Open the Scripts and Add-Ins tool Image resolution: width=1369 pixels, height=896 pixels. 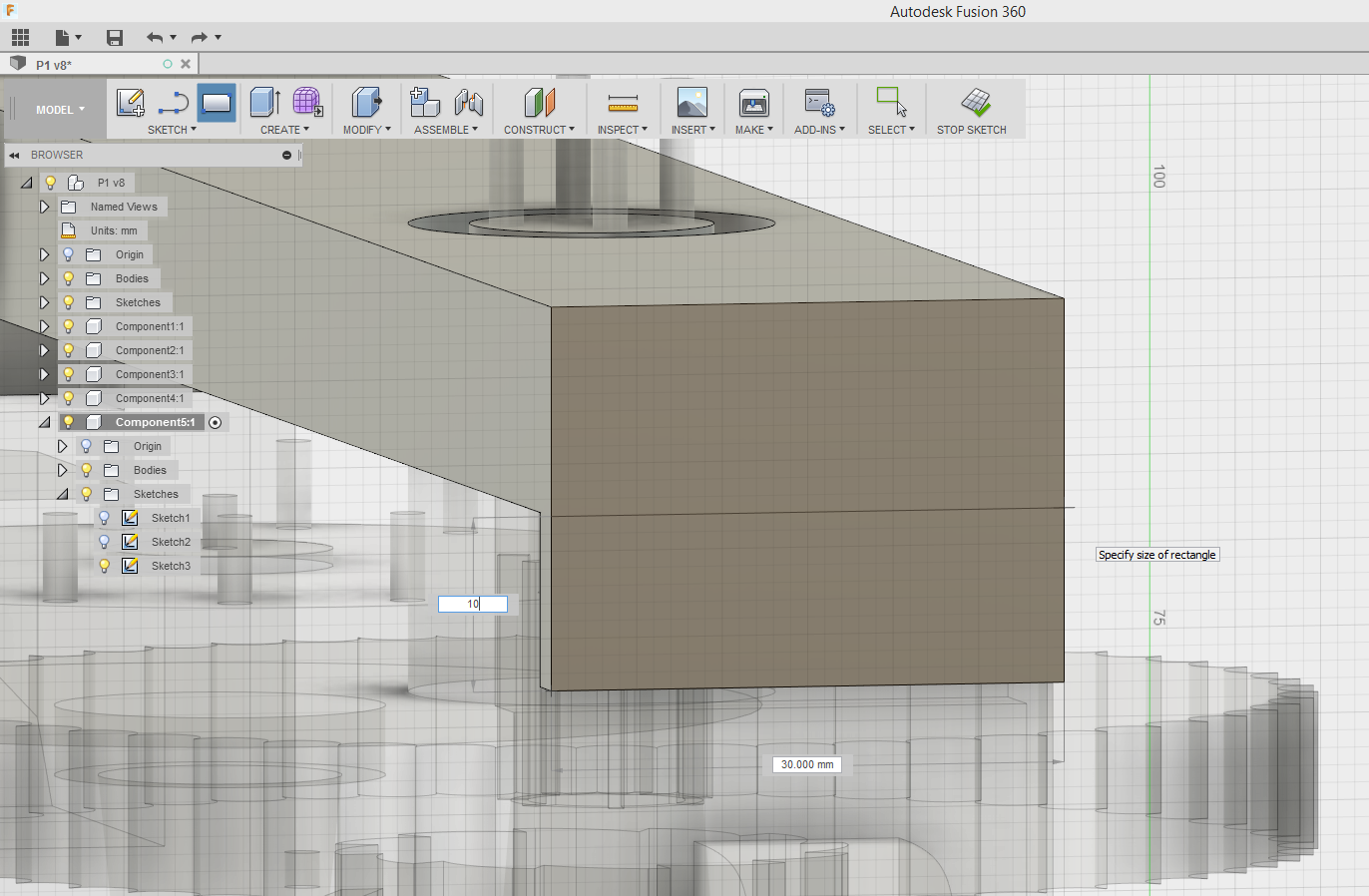(819, 103)
